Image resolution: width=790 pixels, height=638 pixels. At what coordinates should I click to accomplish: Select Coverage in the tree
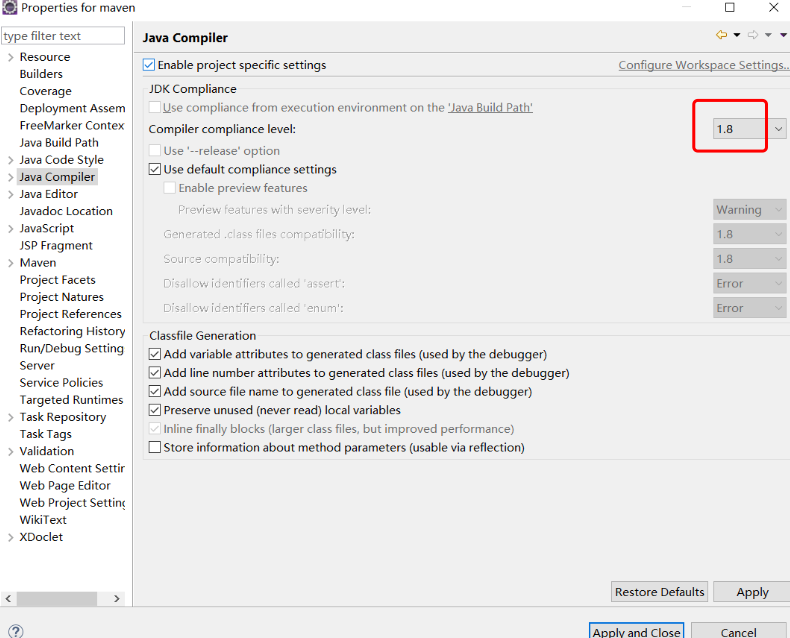[46, 91]
